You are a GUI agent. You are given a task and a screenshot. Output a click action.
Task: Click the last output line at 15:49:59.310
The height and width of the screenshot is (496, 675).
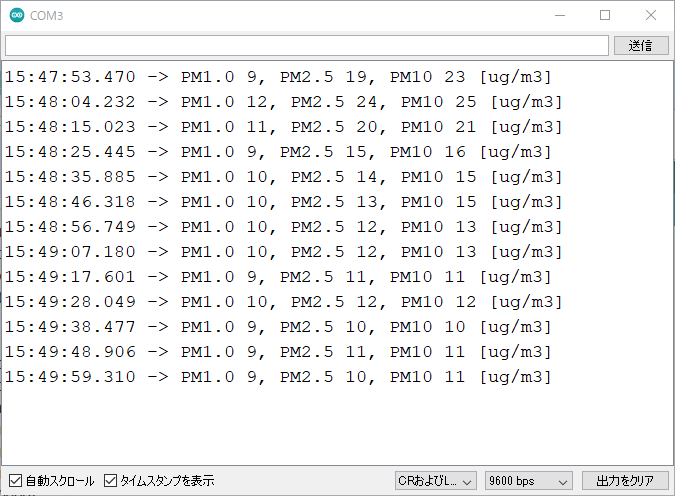click(278, 377)
